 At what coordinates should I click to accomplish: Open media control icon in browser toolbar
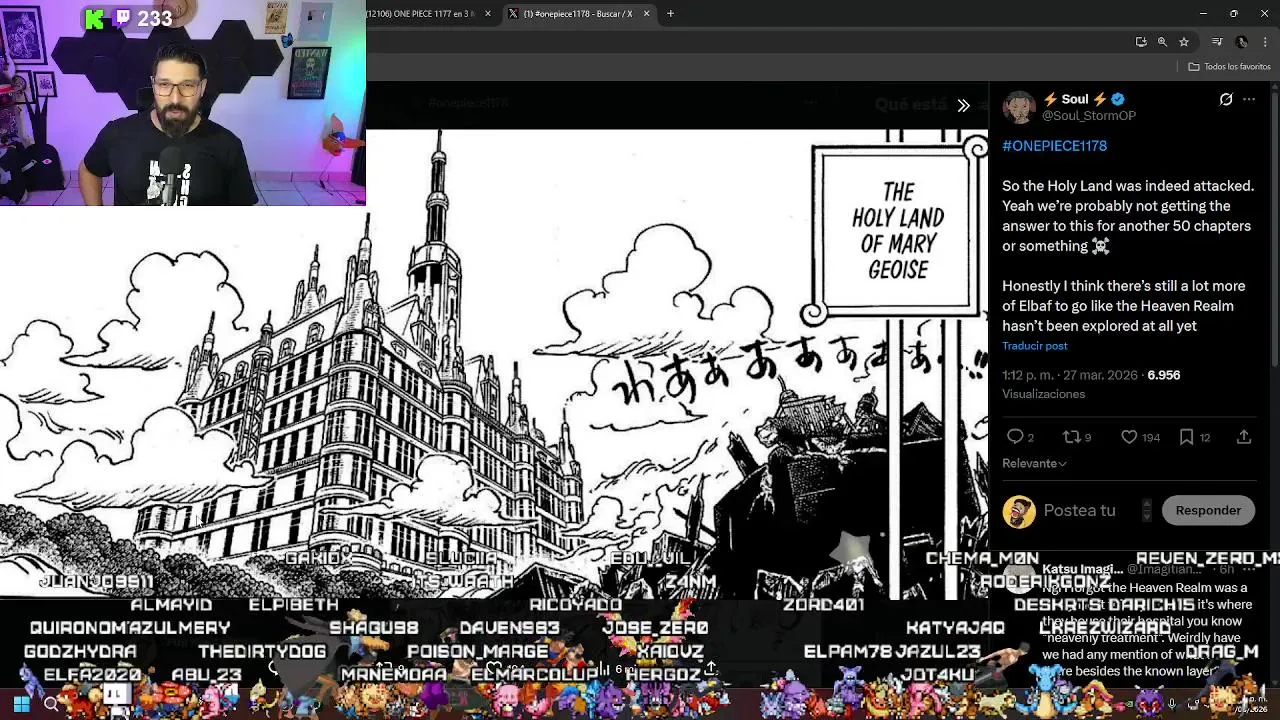point(1217,42)
